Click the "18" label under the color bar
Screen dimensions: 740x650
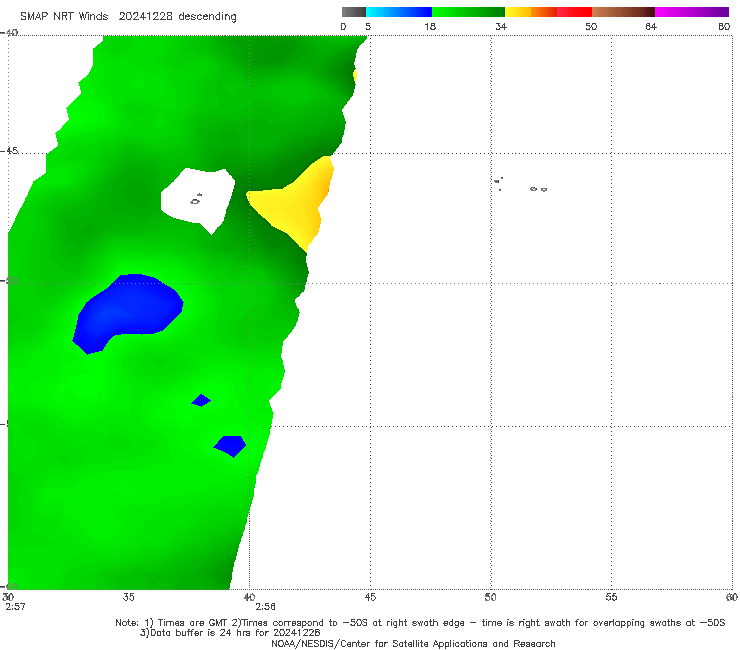tap(430, 26)
